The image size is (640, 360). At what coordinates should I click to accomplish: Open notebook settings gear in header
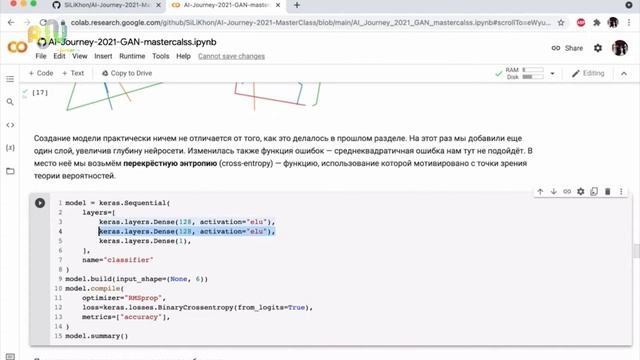[598, 48]
